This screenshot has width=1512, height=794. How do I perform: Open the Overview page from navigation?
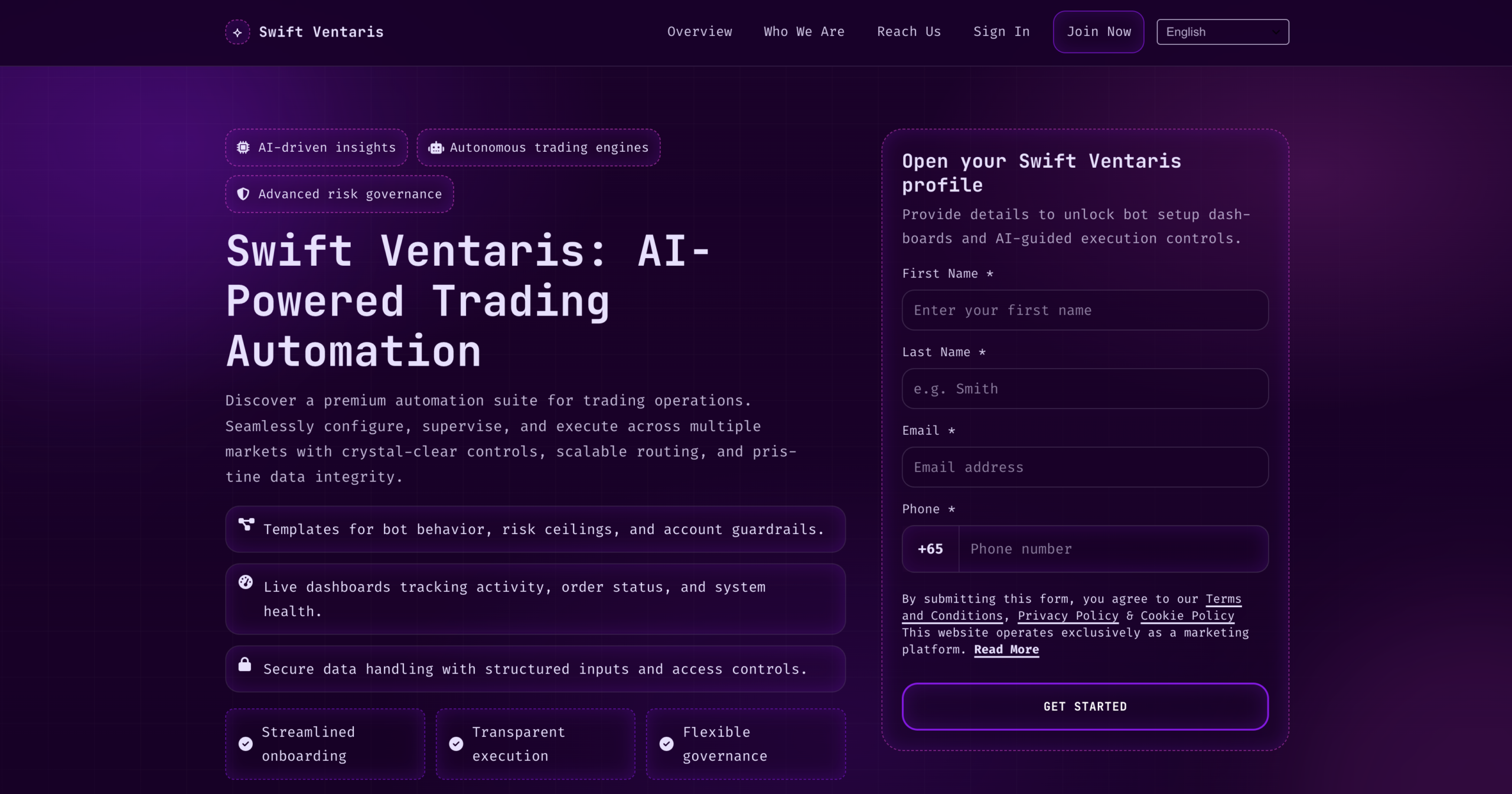click(x=699, y=32)
